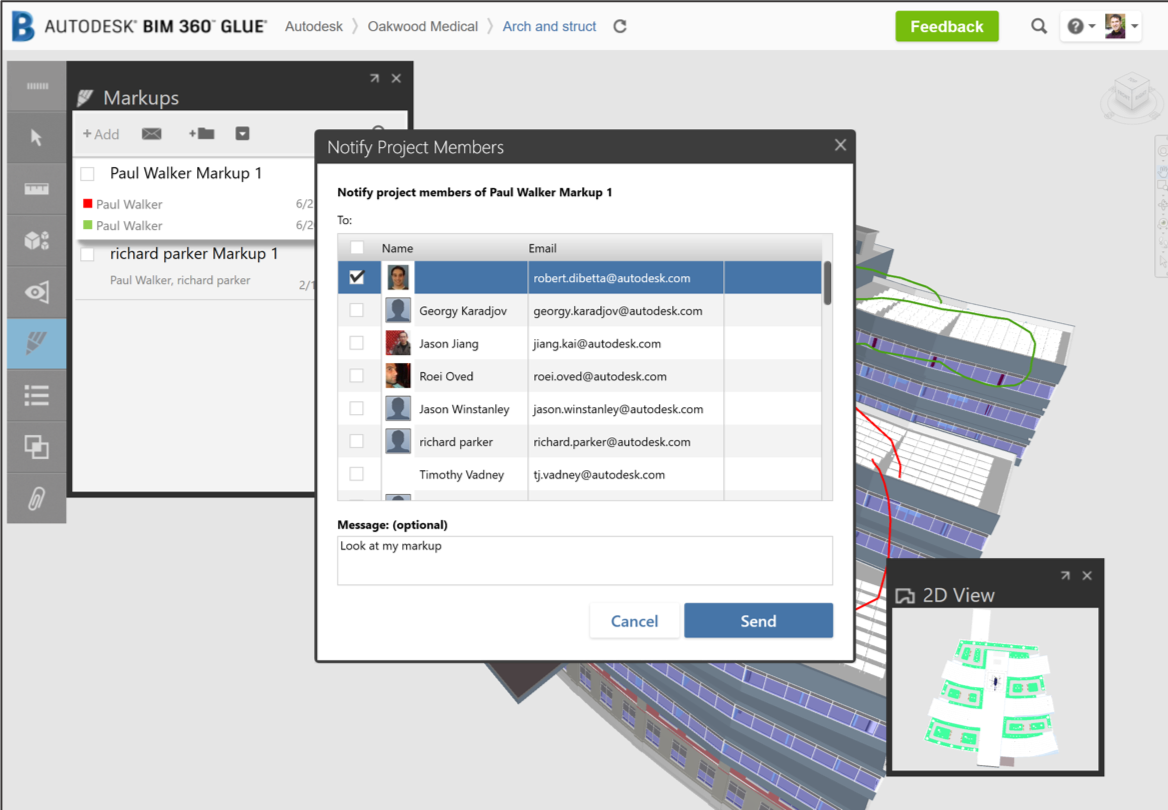Viewport: 1168px width, 810px height.
Task: Check the Timothy Vadney recipient checkbox
Action: tap(357, 474)
